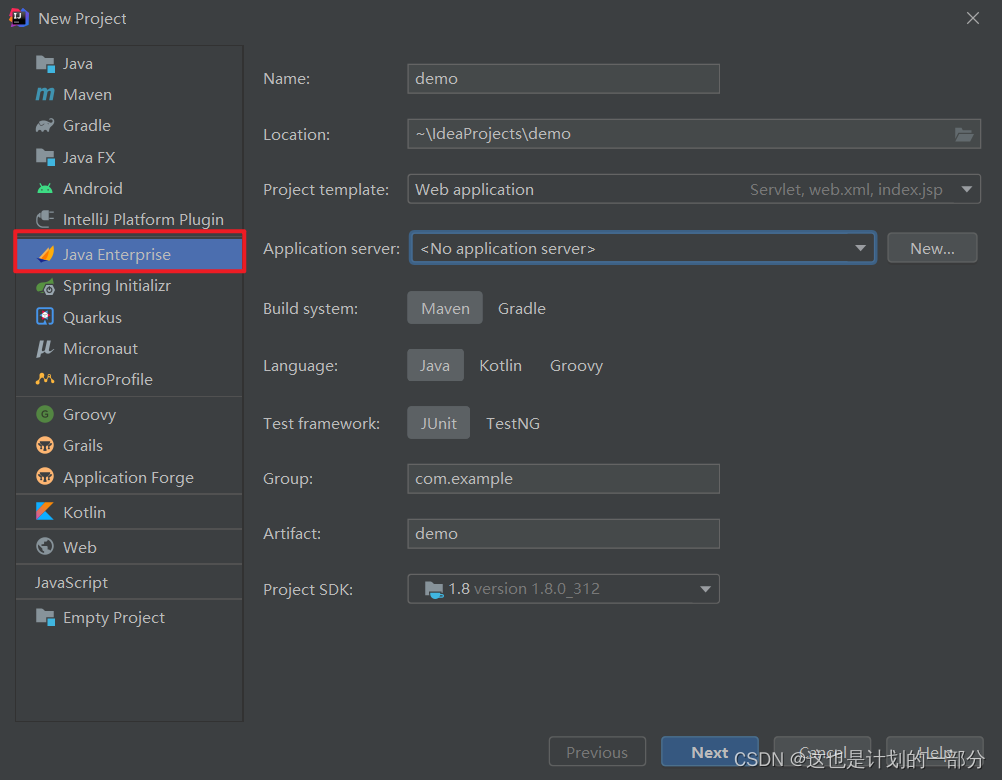The height and width of the screenshot is (780, 1002).
Task: Click the IntelliJ IDEA logo in title bar
Action: click(19, 18)
